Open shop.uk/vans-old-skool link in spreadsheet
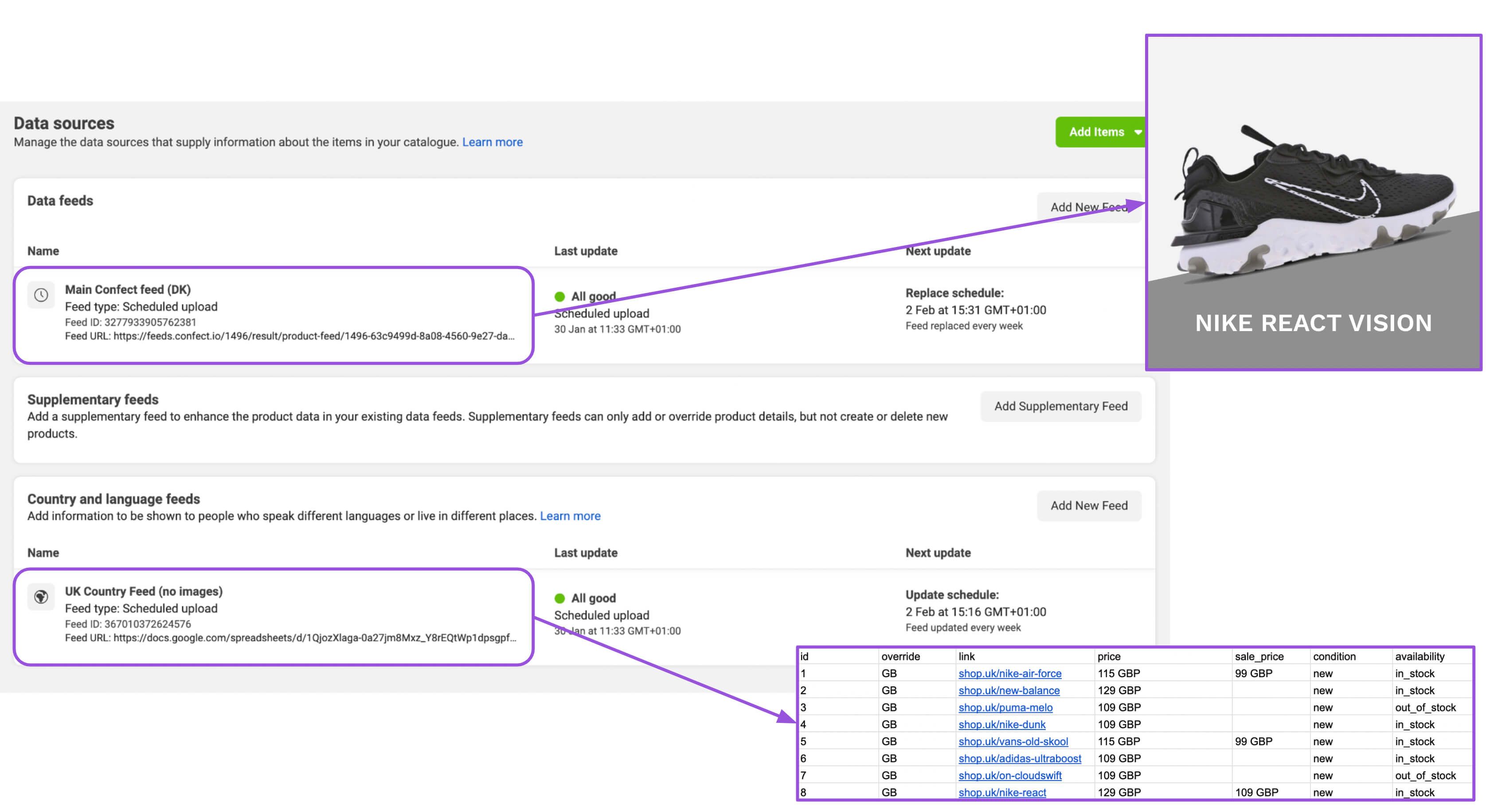The width and height of the screenshot is (1486, 812). coord(1013,741)
